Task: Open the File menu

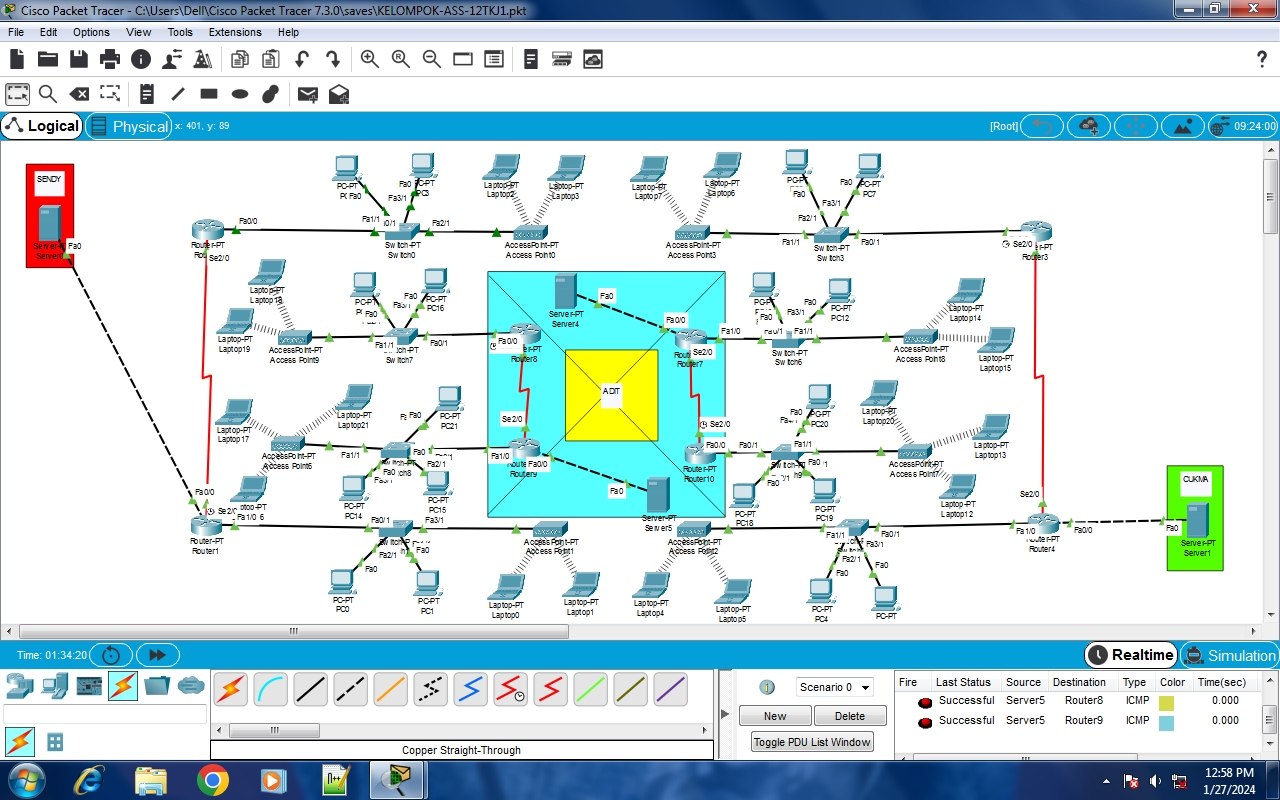Action: [x=16, y=32]
